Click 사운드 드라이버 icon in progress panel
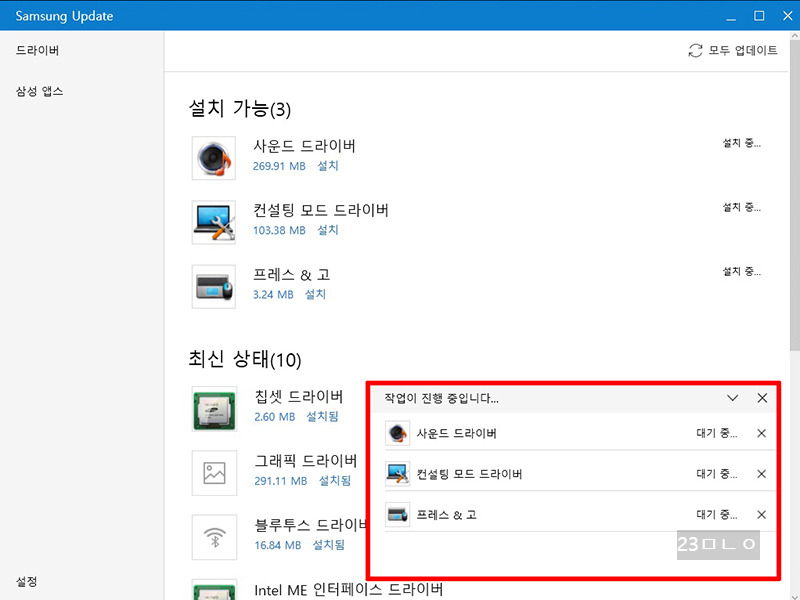 397,433
